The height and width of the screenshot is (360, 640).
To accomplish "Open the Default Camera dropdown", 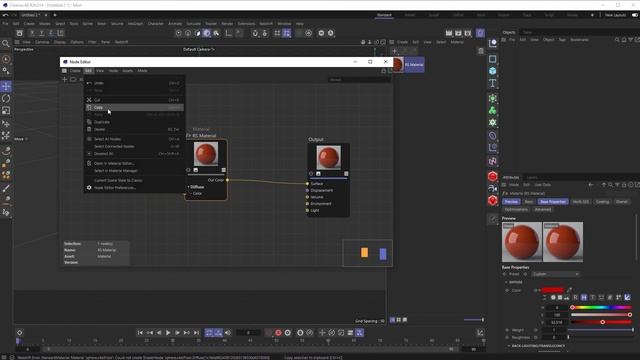I will coord(199,49).
